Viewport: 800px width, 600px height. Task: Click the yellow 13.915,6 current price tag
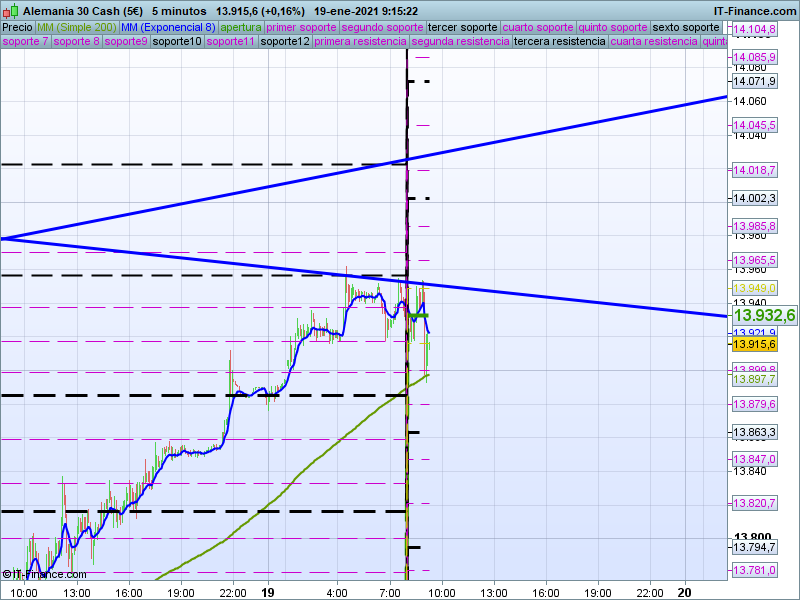(x=755, y=344)
